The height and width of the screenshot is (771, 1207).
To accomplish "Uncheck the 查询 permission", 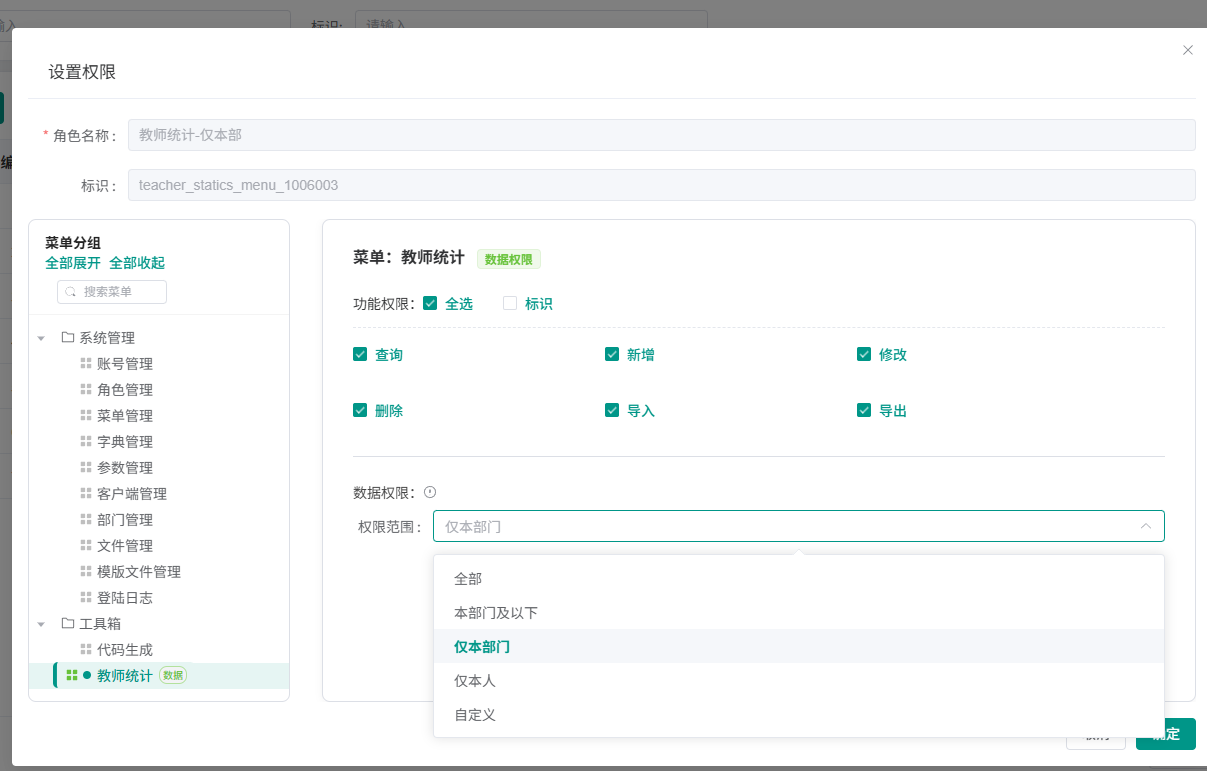I will coord(360,354).
